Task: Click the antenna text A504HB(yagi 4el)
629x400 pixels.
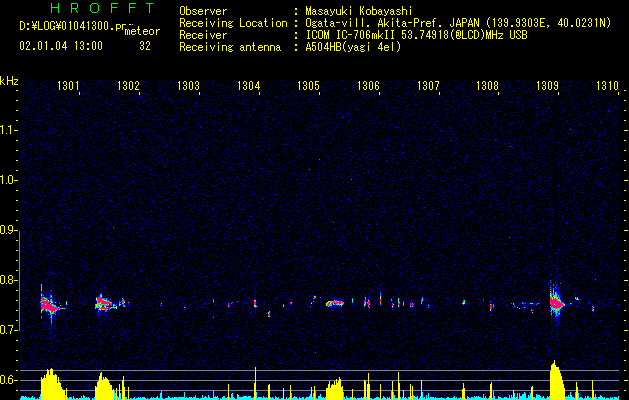Action: pos(353,47)
